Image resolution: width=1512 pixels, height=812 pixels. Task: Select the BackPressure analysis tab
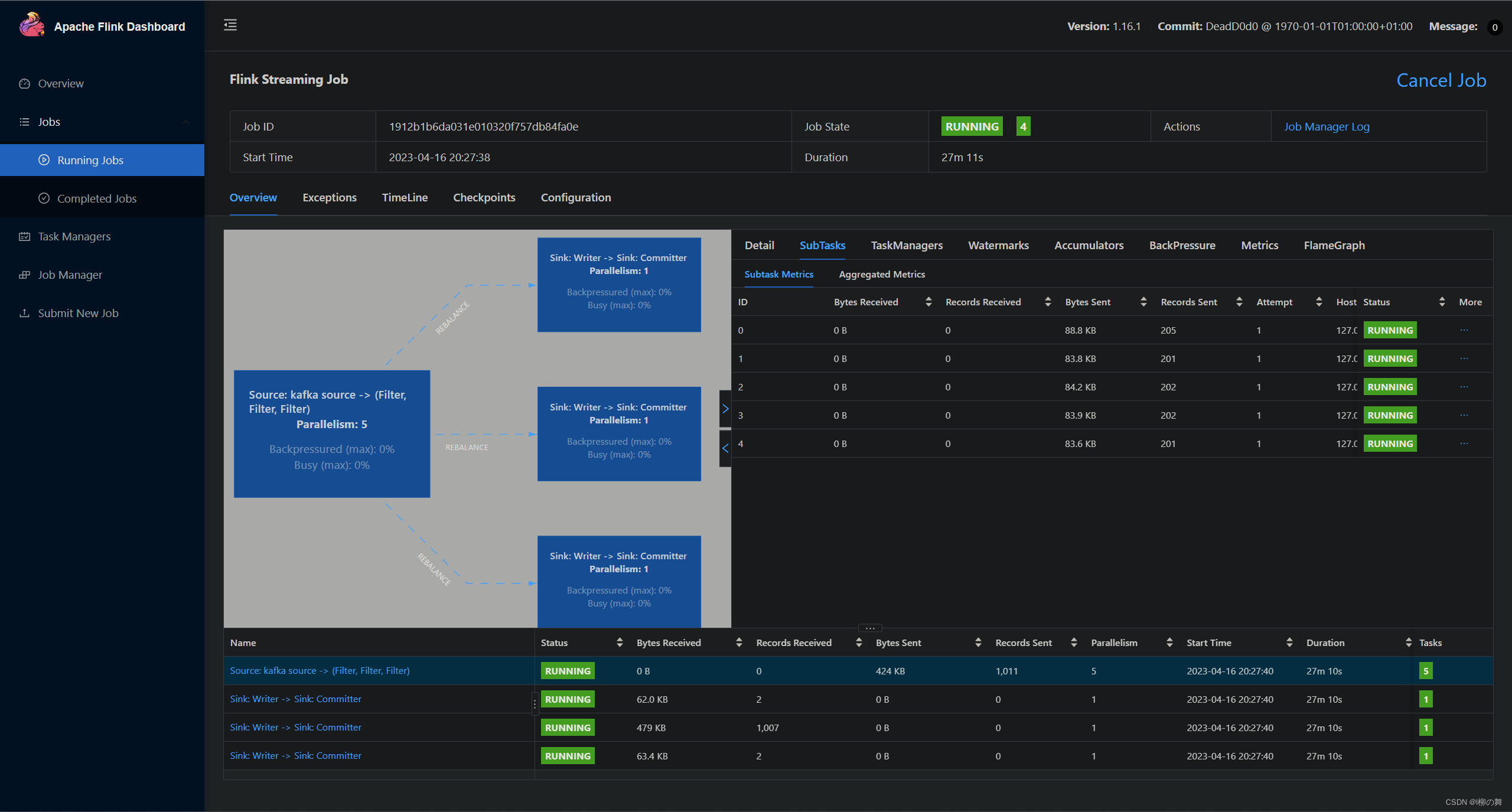pos(1182,245)
